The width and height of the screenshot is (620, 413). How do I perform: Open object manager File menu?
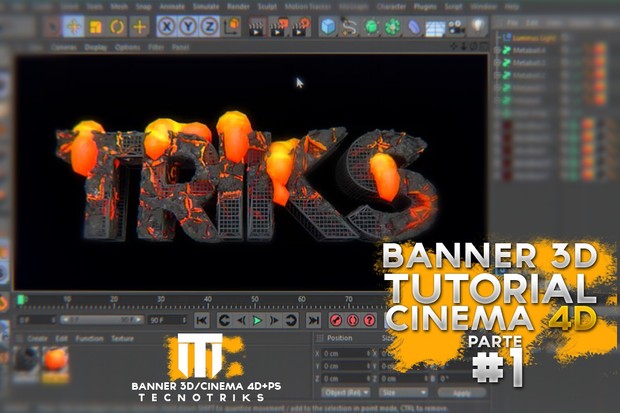click(512, 23)
